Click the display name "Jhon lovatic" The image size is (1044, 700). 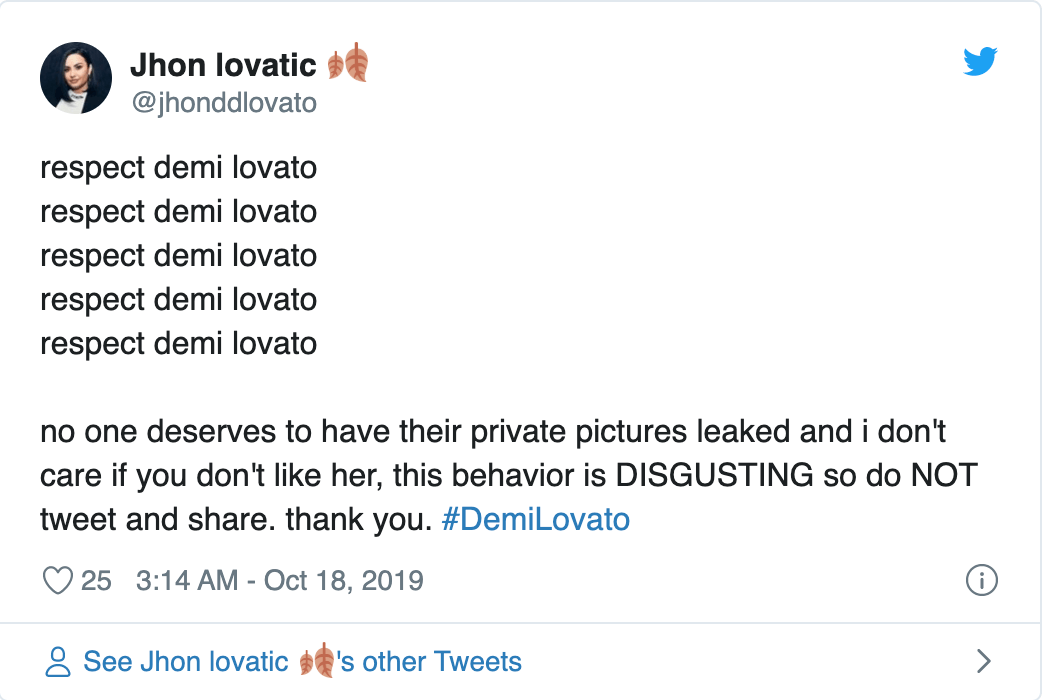tap(223, 66)
